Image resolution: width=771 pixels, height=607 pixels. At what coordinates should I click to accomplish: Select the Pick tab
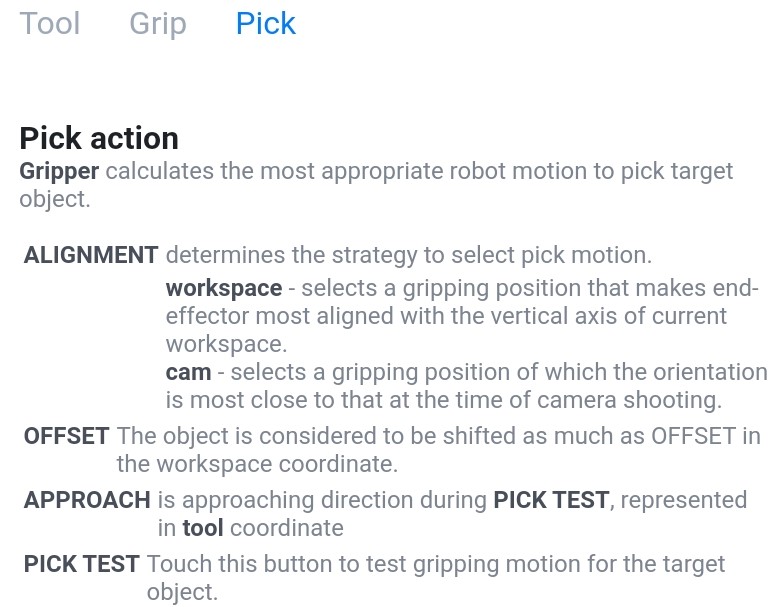(x=266, y=23)
